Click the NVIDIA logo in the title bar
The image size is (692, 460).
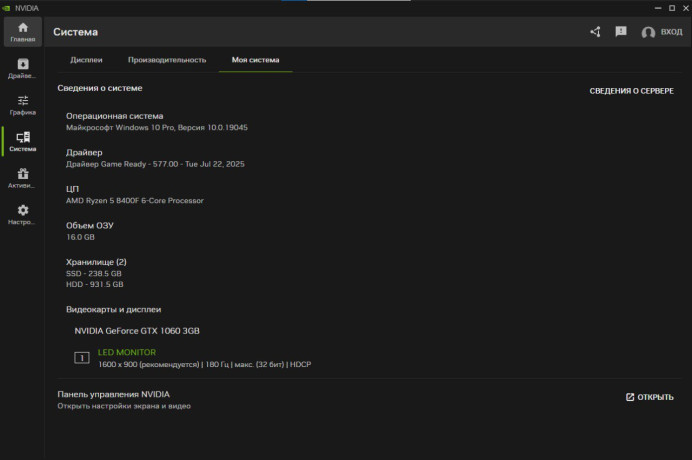click(6, 8)
